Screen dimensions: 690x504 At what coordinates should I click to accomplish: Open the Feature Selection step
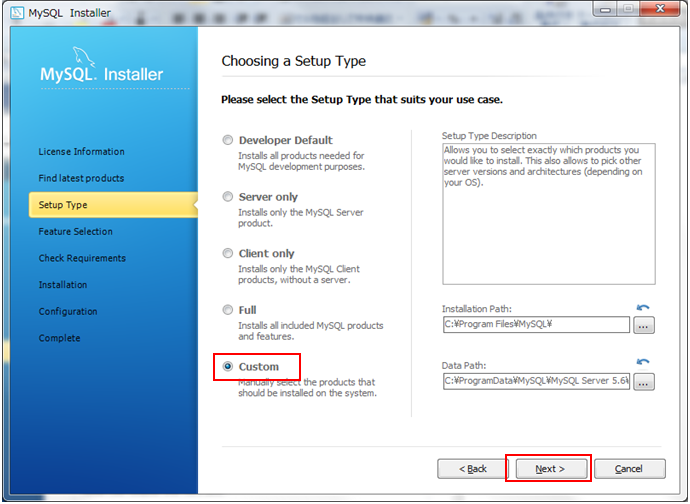pyautogui.click(x=76, y=232)
